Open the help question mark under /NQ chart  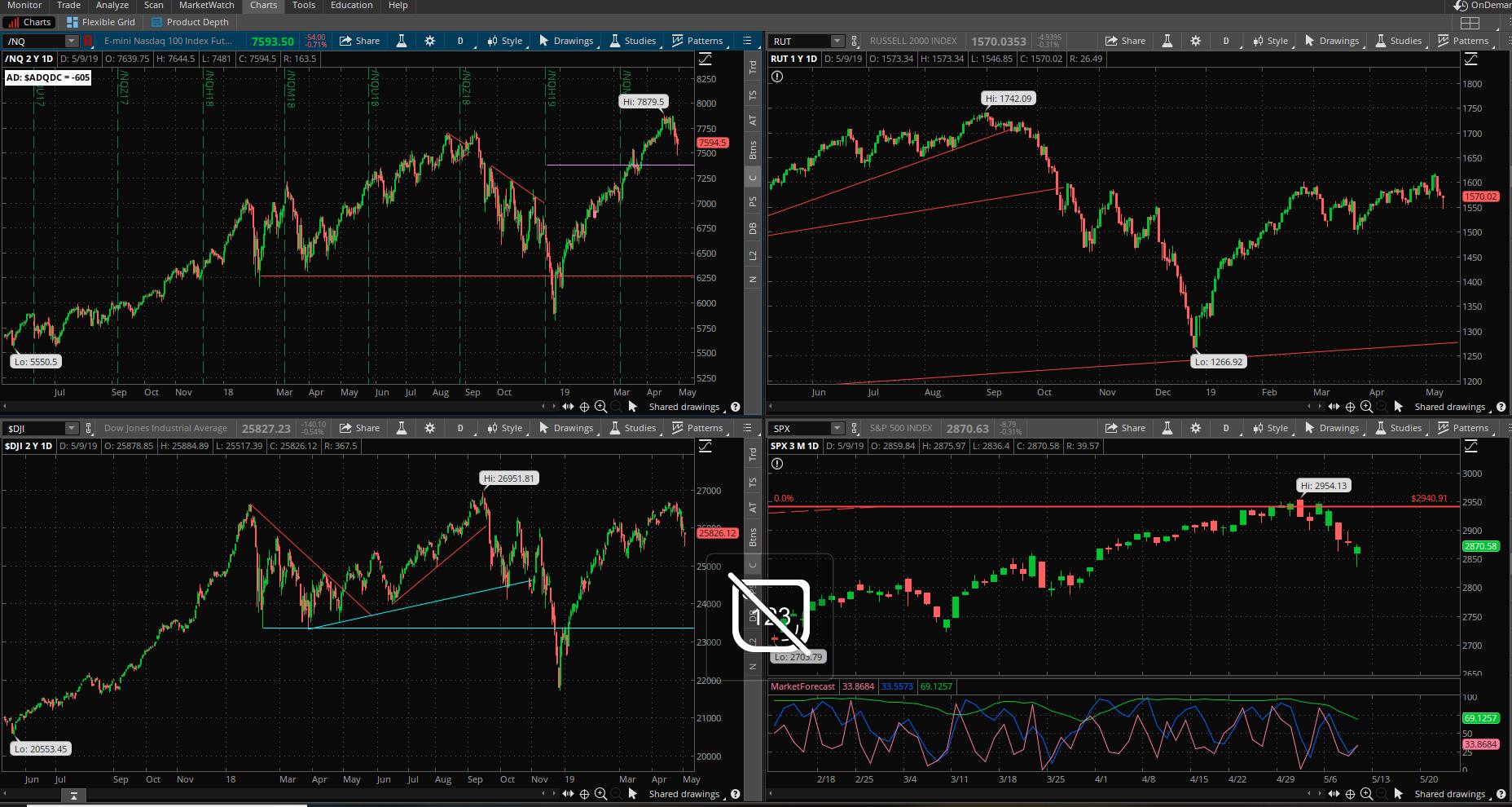pyautogui.click(x=736, y=407)
